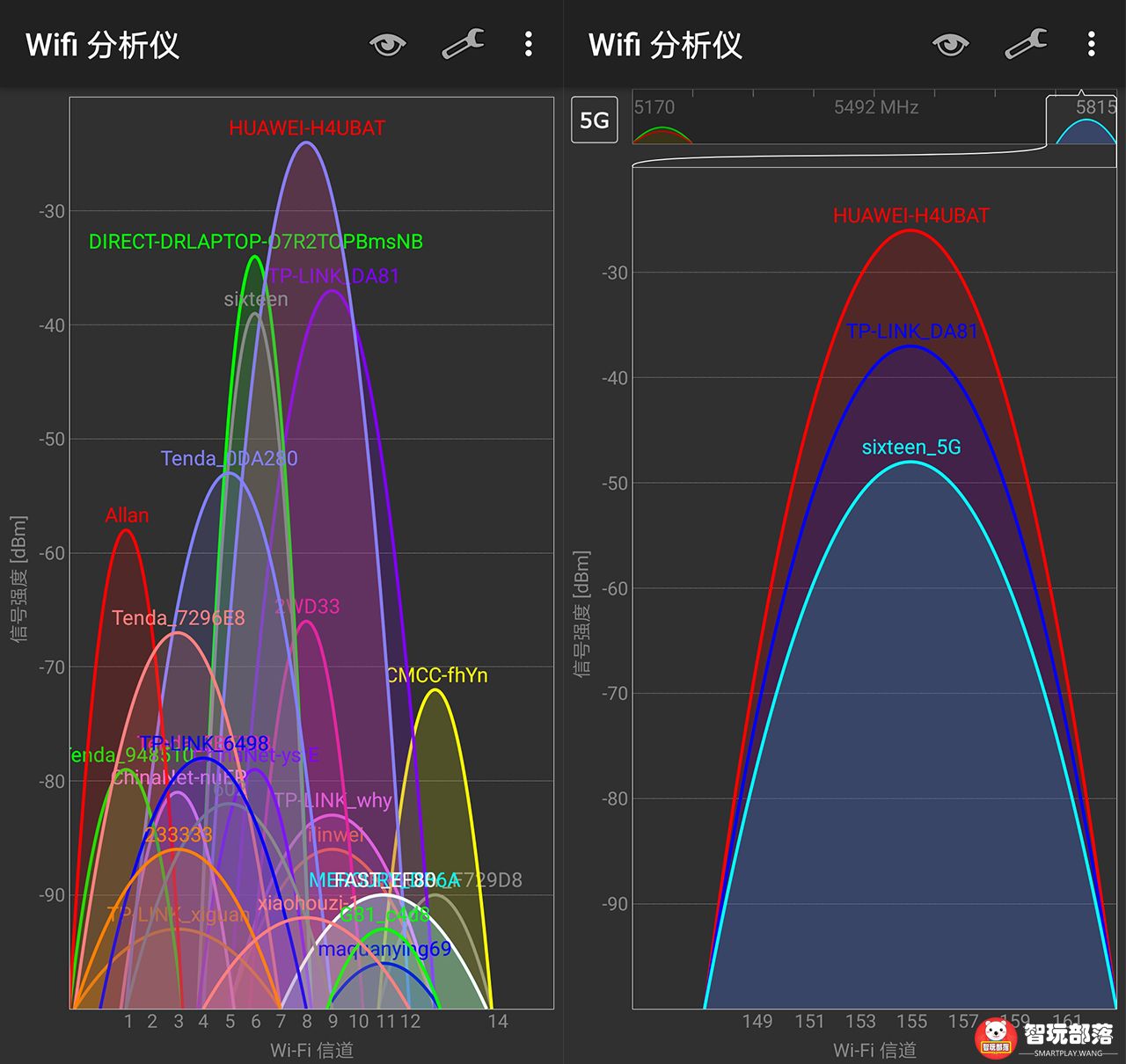1126x1064 pixels.
Task: Select the 5492 MHz segment in overview strip
Action: coord(876,107)
